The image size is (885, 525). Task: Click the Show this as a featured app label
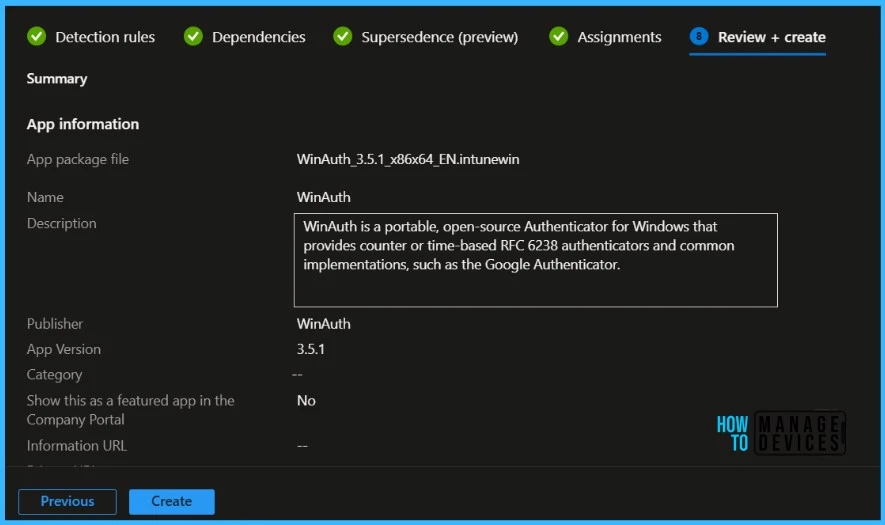tap(130, 410)
